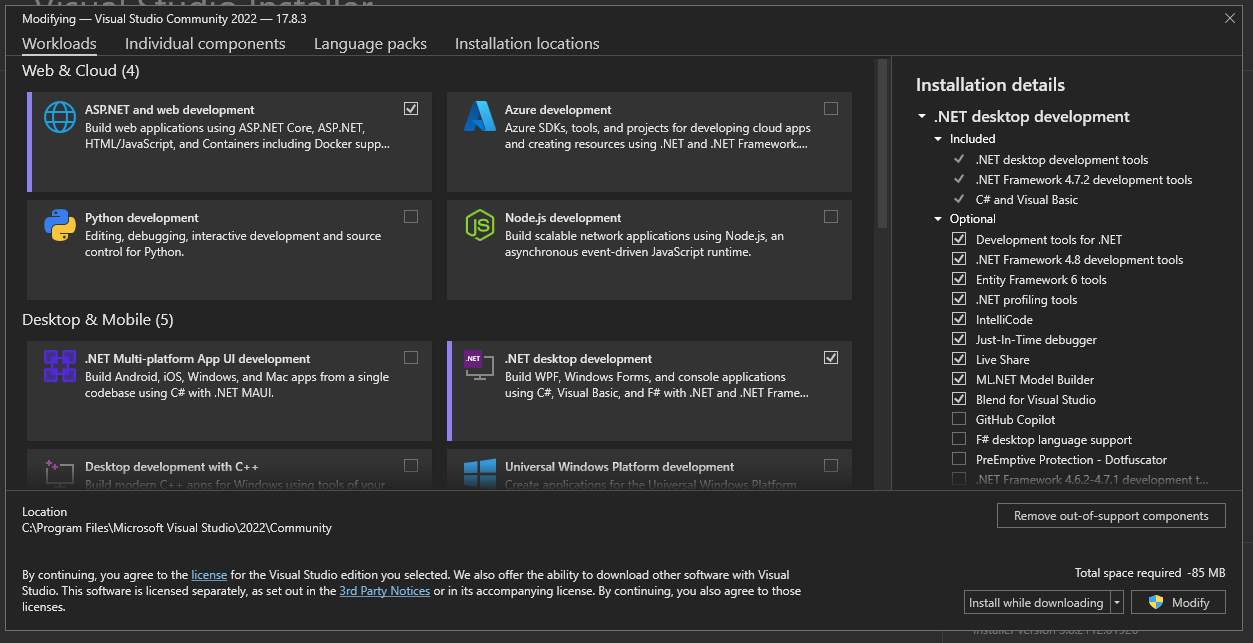Uncheck ASP.NET and web development workload
Screen dimensions: 1253x643
pos(411,108)
